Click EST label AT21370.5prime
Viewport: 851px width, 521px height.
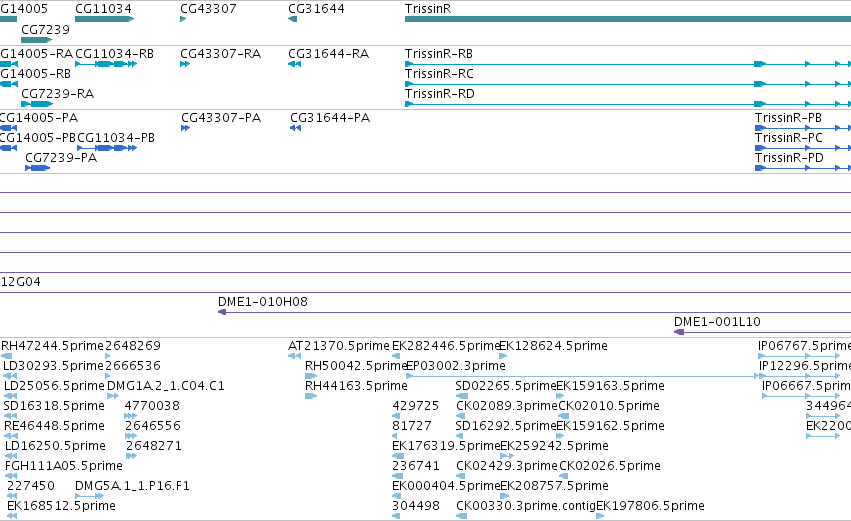click(x=339, y=346)
